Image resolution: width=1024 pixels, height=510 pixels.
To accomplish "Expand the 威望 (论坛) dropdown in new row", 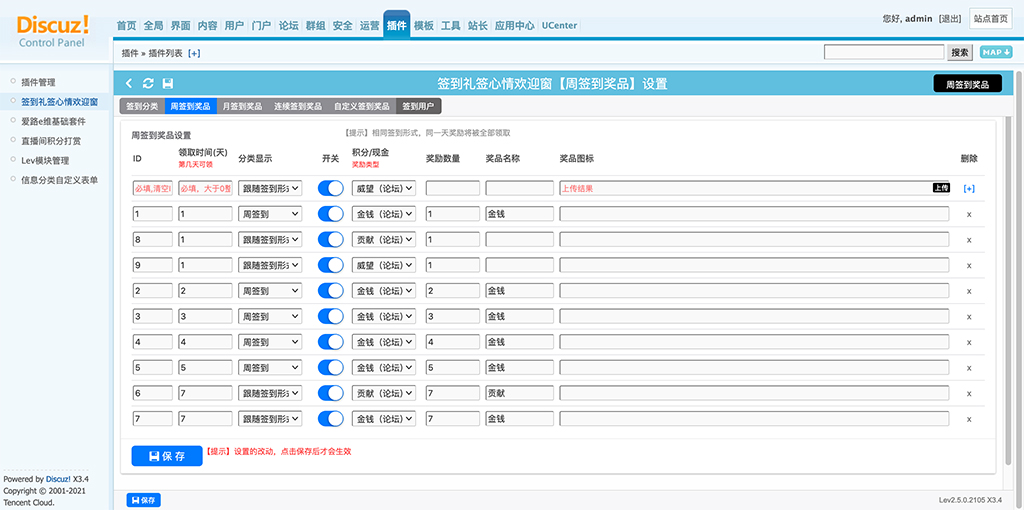I will point(383,188).
